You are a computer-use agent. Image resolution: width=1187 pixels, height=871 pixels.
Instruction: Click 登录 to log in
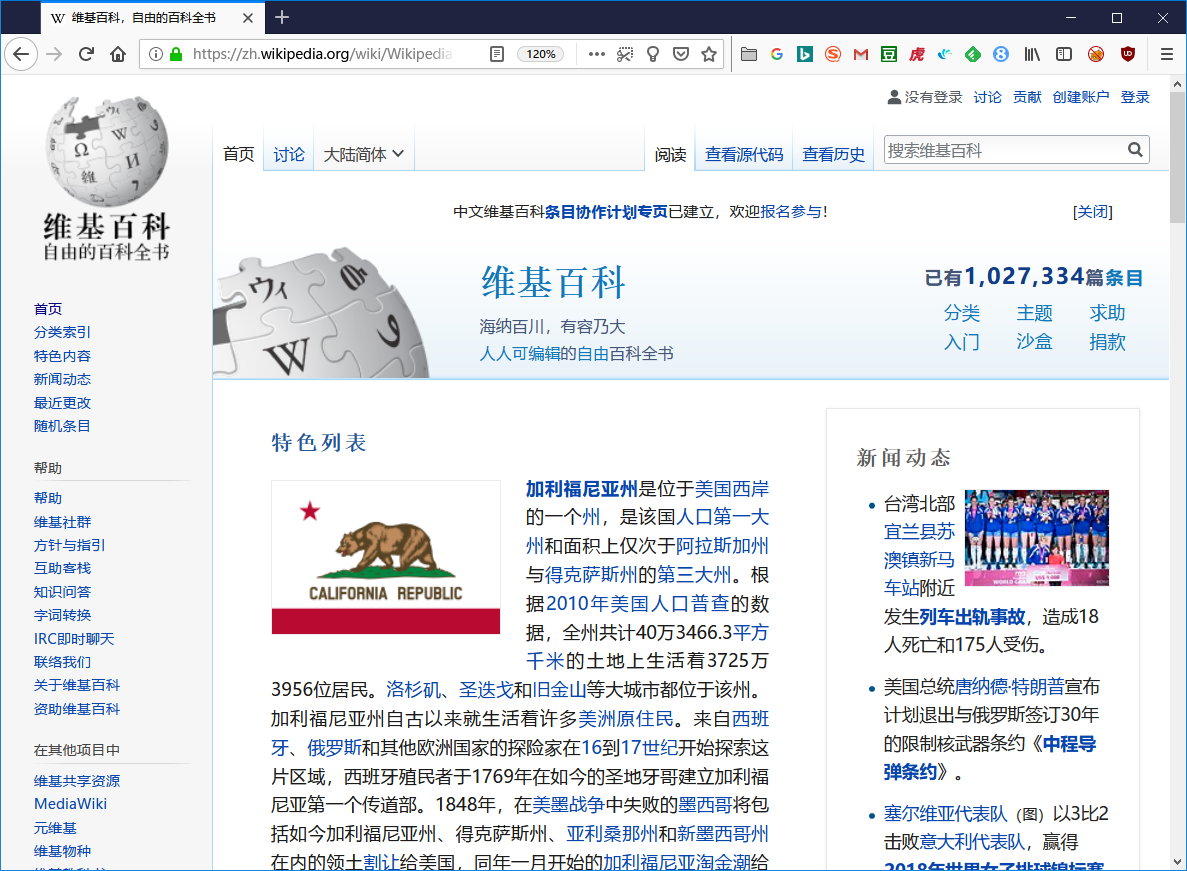tap(1135, 97)
